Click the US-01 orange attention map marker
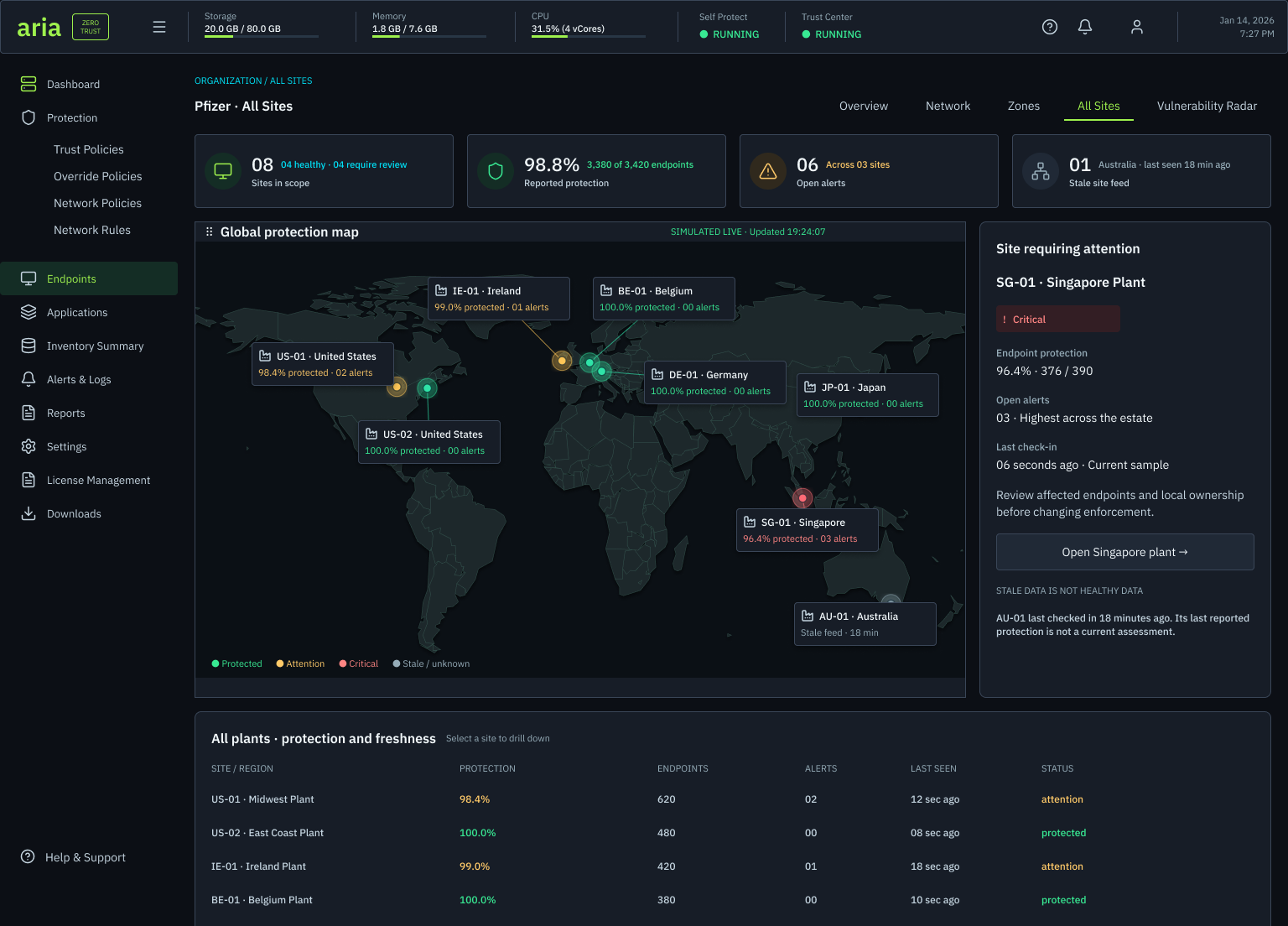Image resolution: width=1288 pixels, height=926 pixels. pos(397,387)
